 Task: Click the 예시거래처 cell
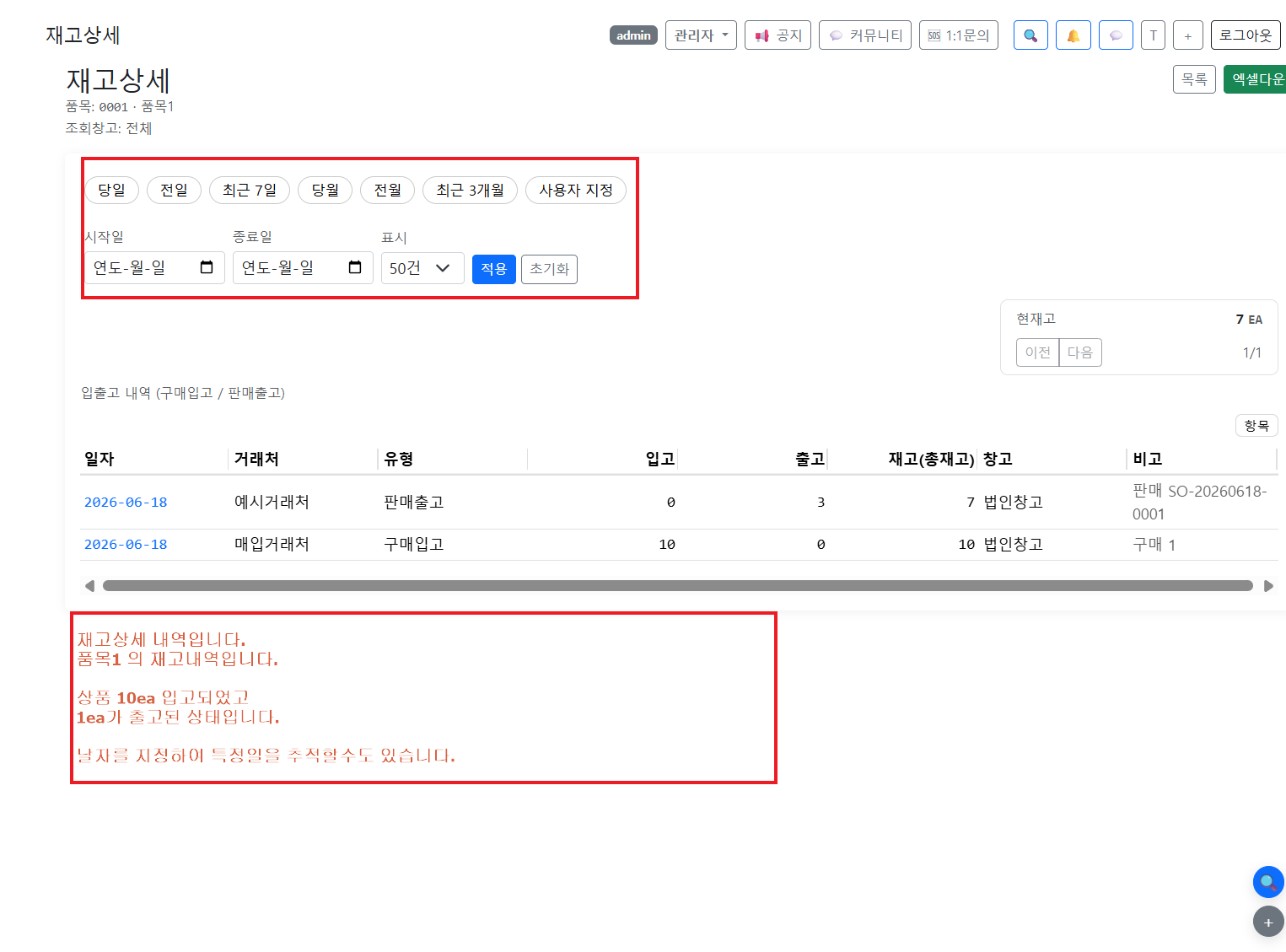[x=272, y=503]
